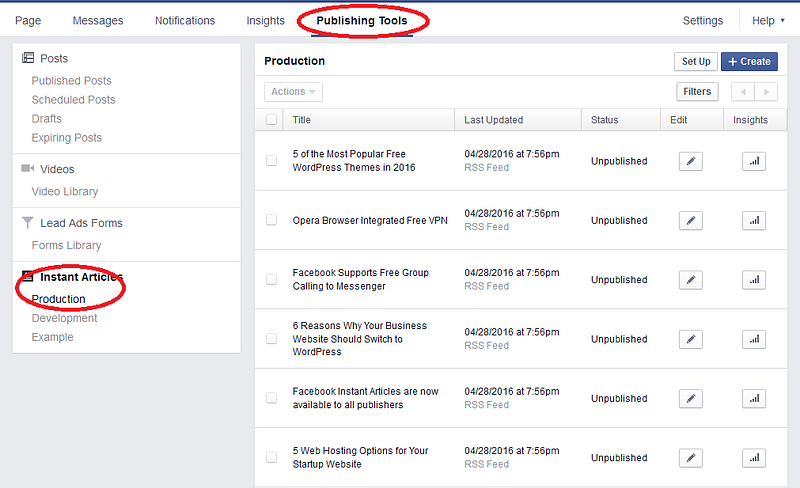This screenshot has height=488, width=800.
Task: Select Development under Instant Articles
Action: pos(64,318)
